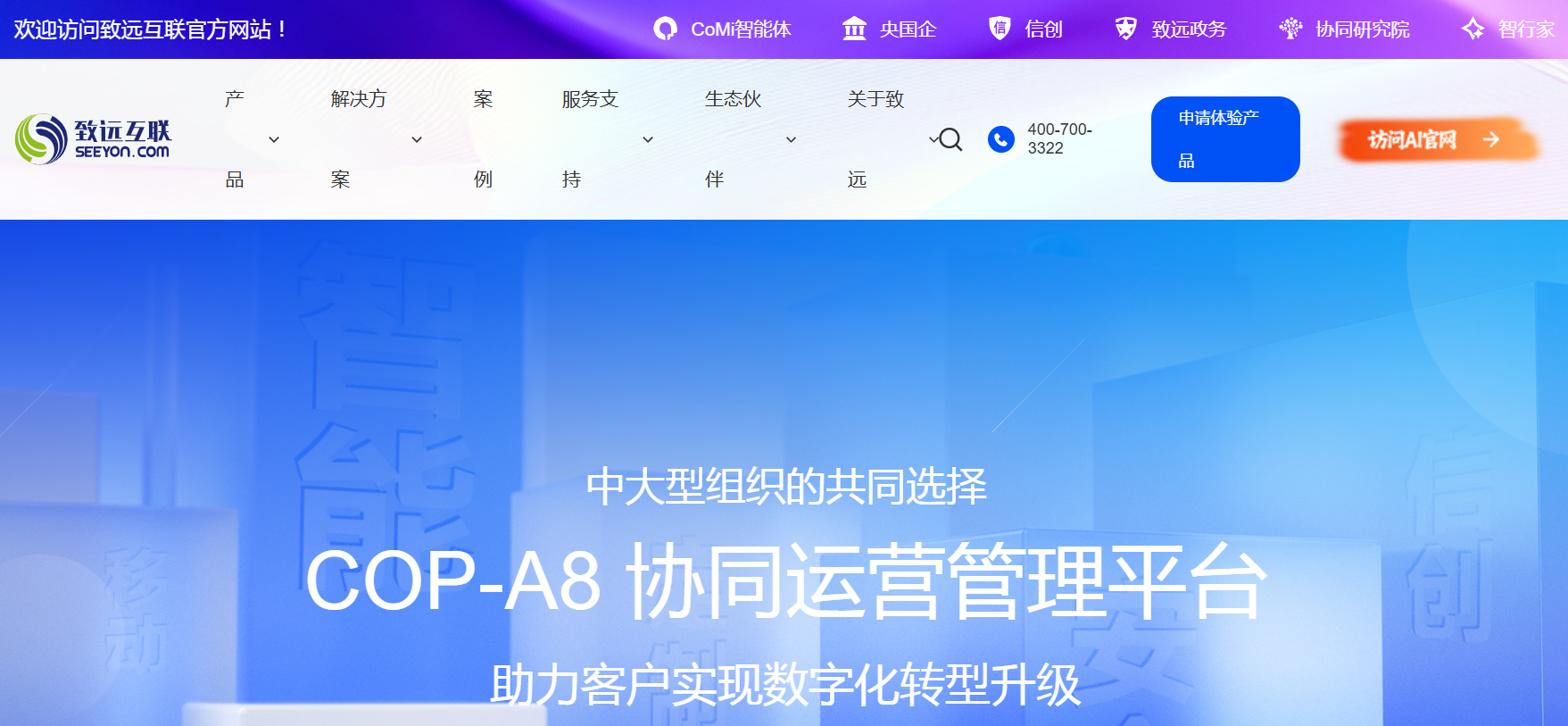
Task: Open the 央国企 link
Action: click(908, 29)
